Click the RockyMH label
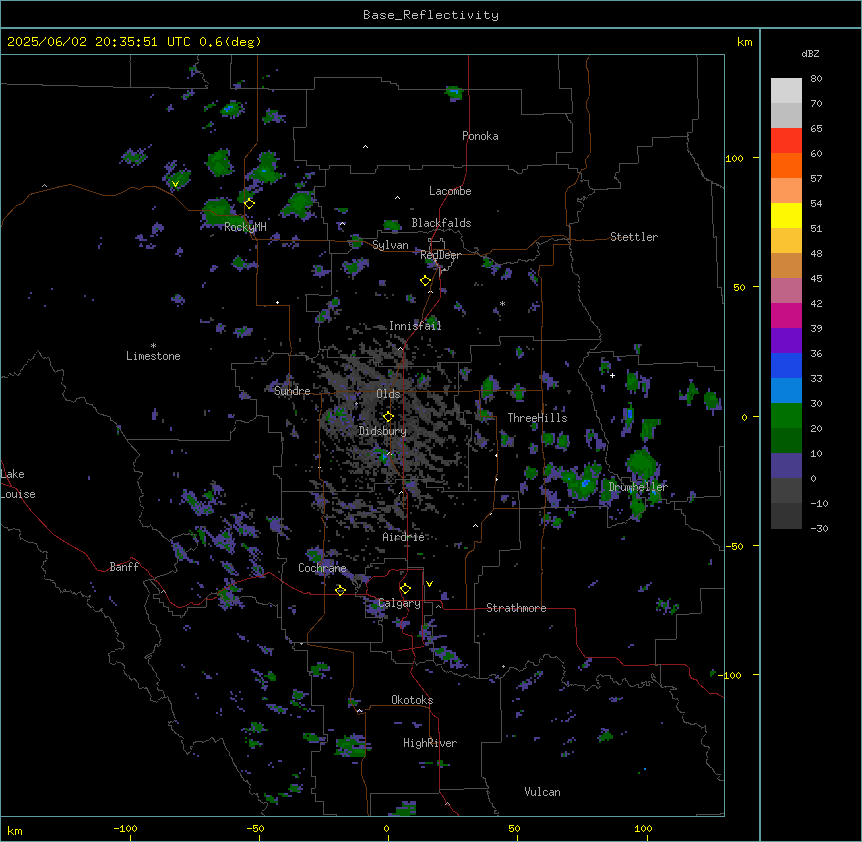The height and width of the screenshot is (842, 862). click(x=245, y=227)
